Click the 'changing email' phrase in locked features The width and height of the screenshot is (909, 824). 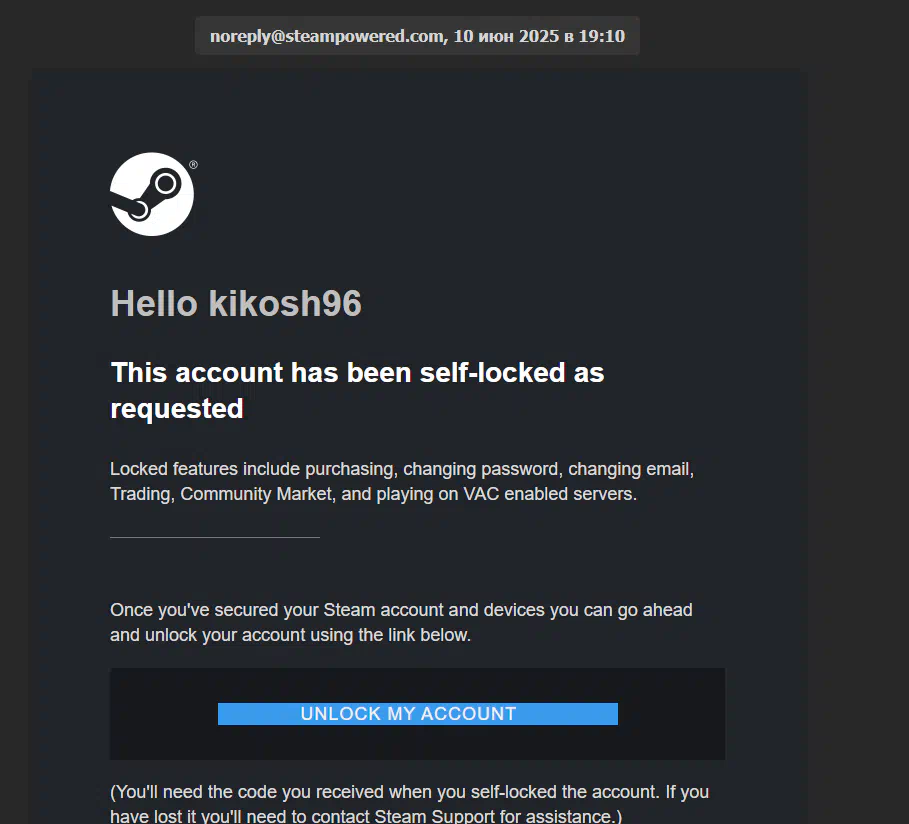pyautogui.click(x=629, y=469)
